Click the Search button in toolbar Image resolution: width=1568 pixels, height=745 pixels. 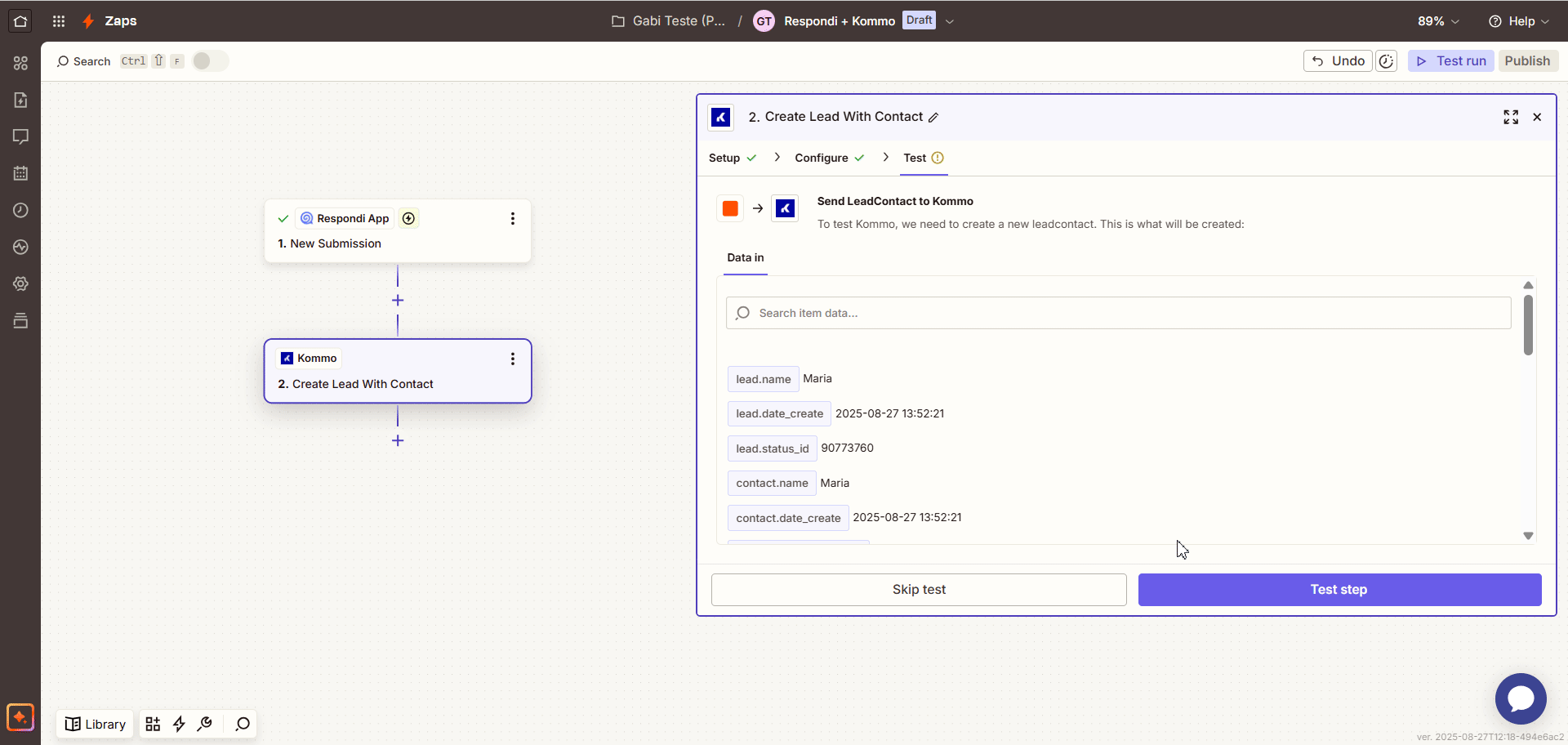pyautogui.click(x=83, y=61)
